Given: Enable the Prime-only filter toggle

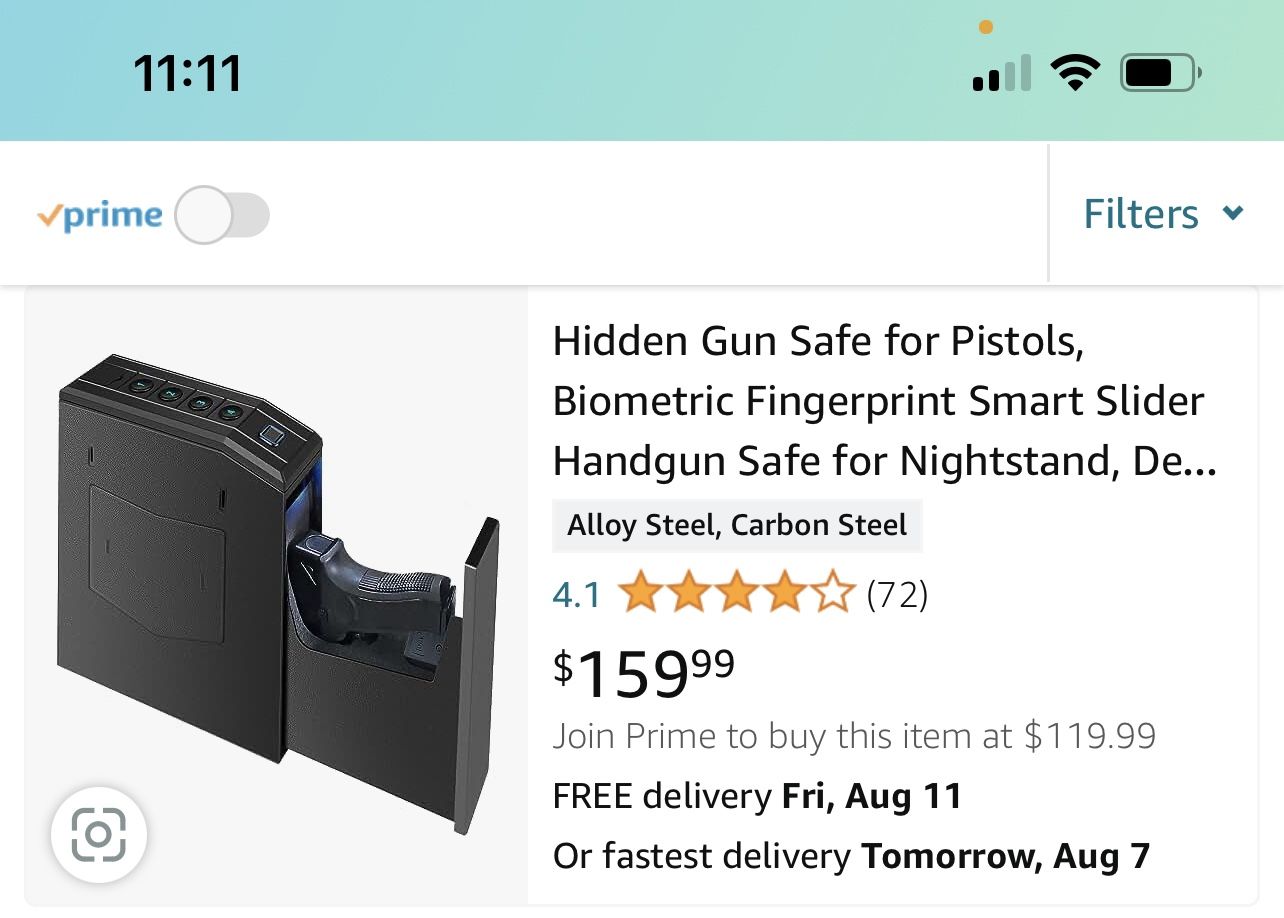Looking at the screenshot, I should [223, 214].
